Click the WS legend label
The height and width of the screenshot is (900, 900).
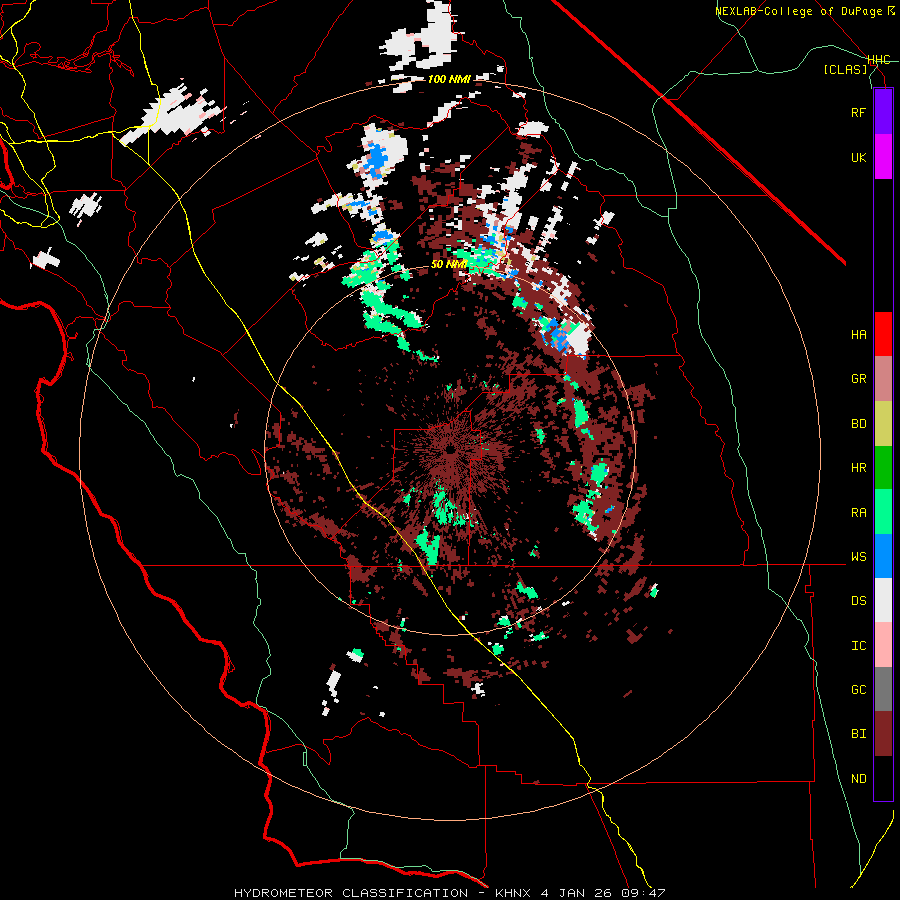coord(858,557)
